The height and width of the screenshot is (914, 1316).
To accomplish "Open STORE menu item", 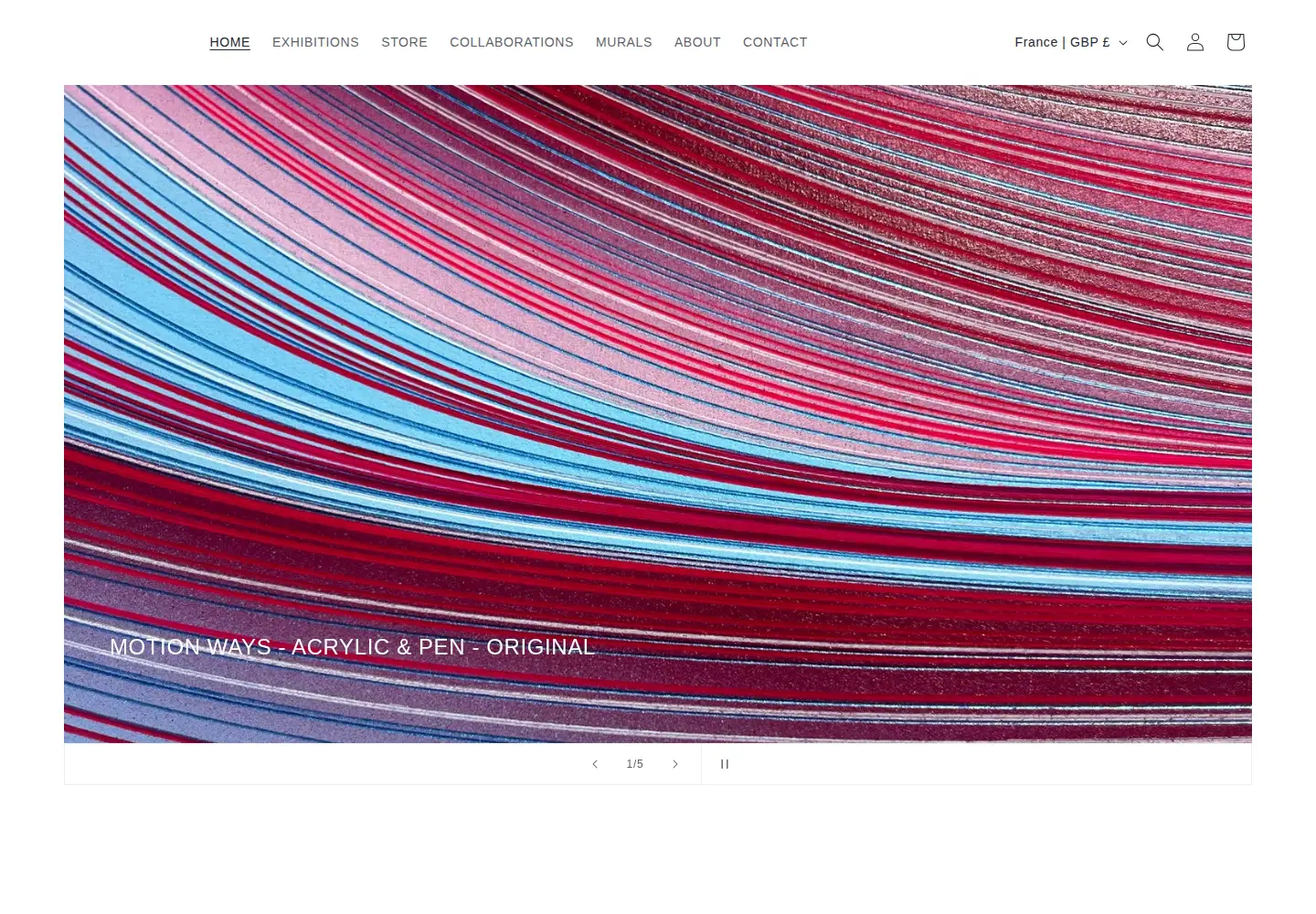I will coord(404,42).
